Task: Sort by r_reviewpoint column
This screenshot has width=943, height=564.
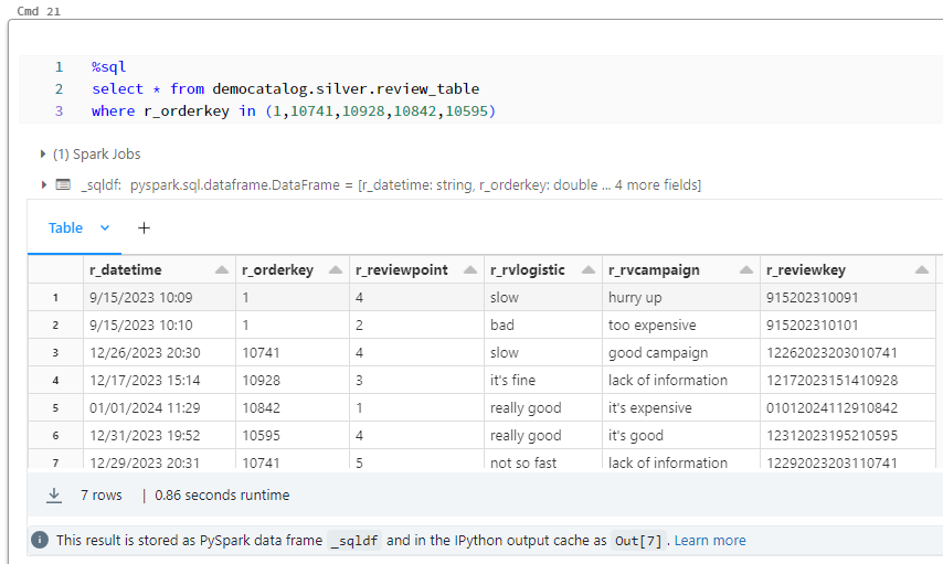Action: pos(468,270)
